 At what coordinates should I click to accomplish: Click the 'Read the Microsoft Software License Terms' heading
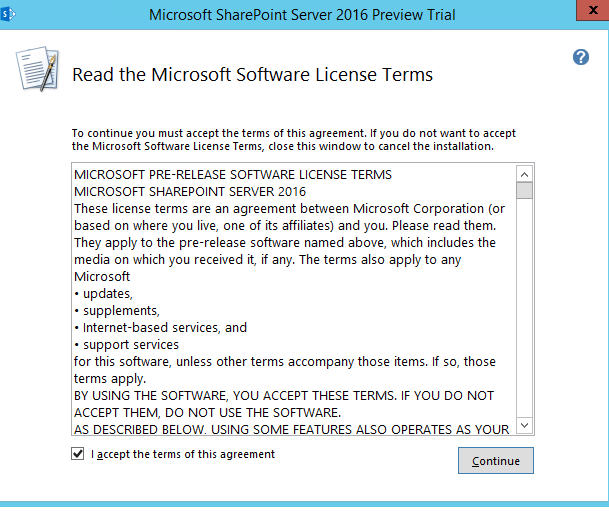pos(253,75)
